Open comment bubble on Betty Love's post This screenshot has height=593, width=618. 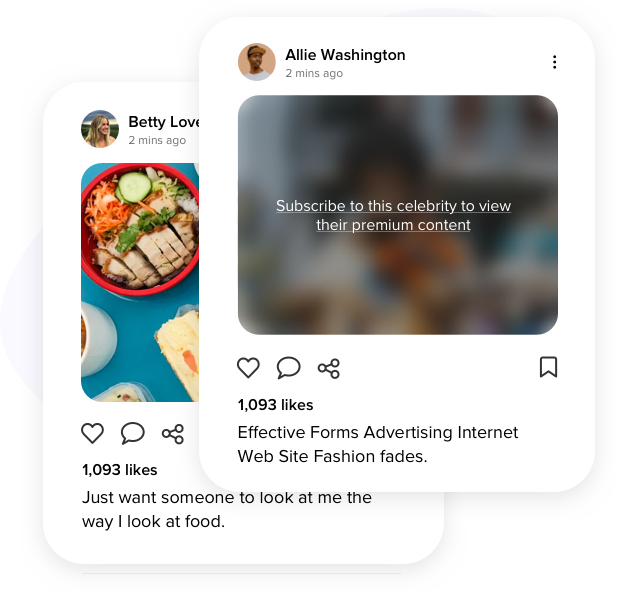click(x=133, y=433)
